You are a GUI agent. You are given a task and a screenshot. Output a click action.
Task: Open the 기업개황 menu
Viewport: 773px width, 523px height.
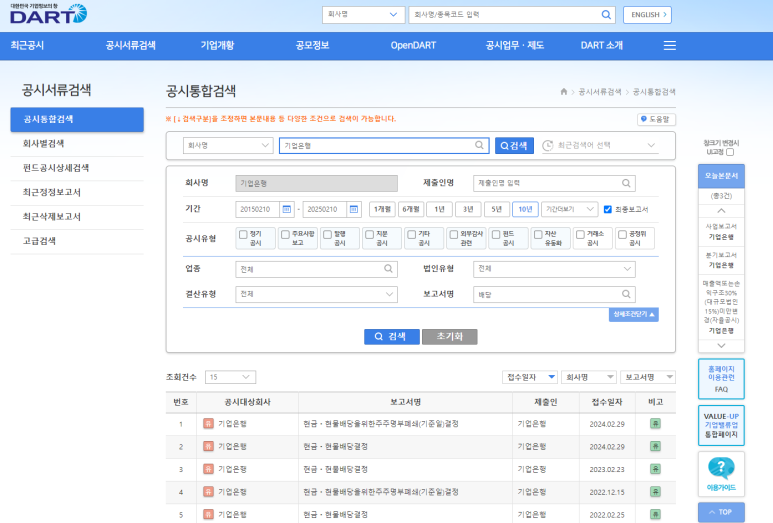(x=217, y=46)
